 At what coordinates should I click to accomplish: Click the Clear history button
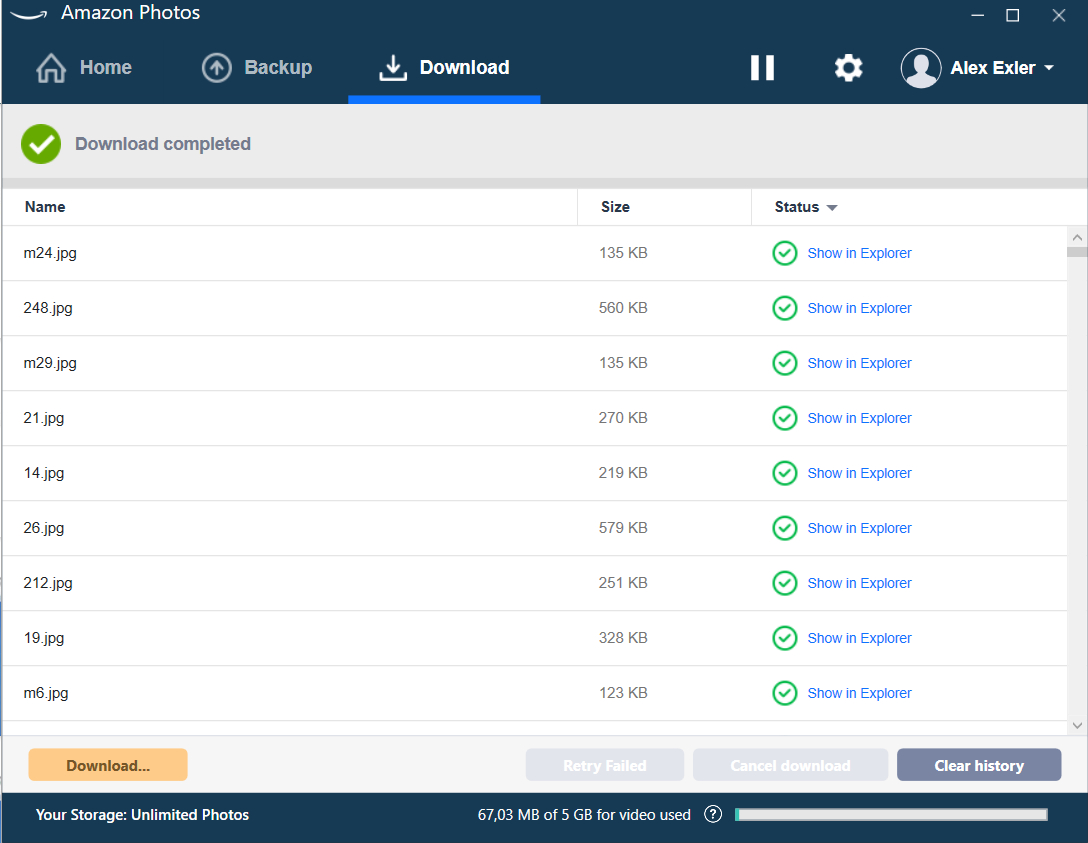[978, 765]
